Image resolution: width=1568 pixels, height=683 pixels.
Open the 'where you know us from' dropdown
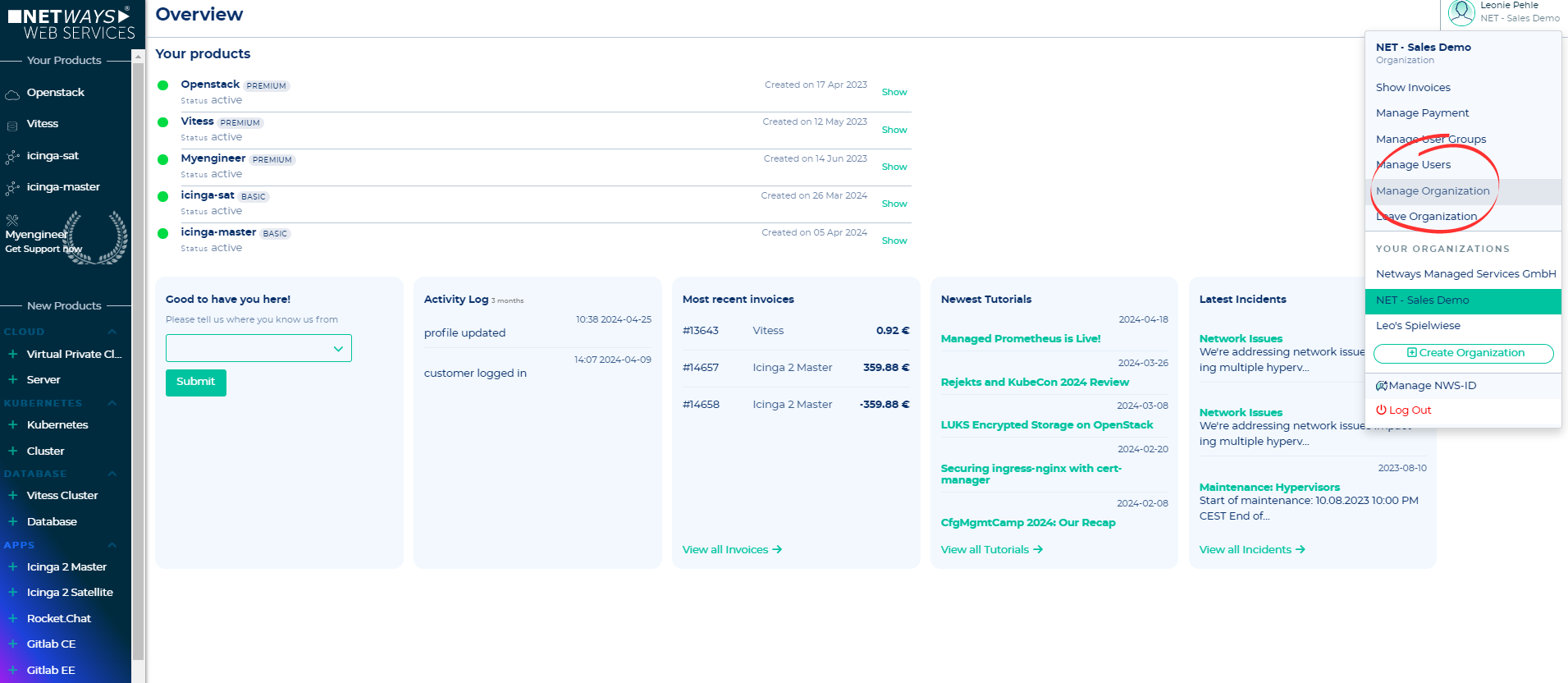click(x=258, y=348)
